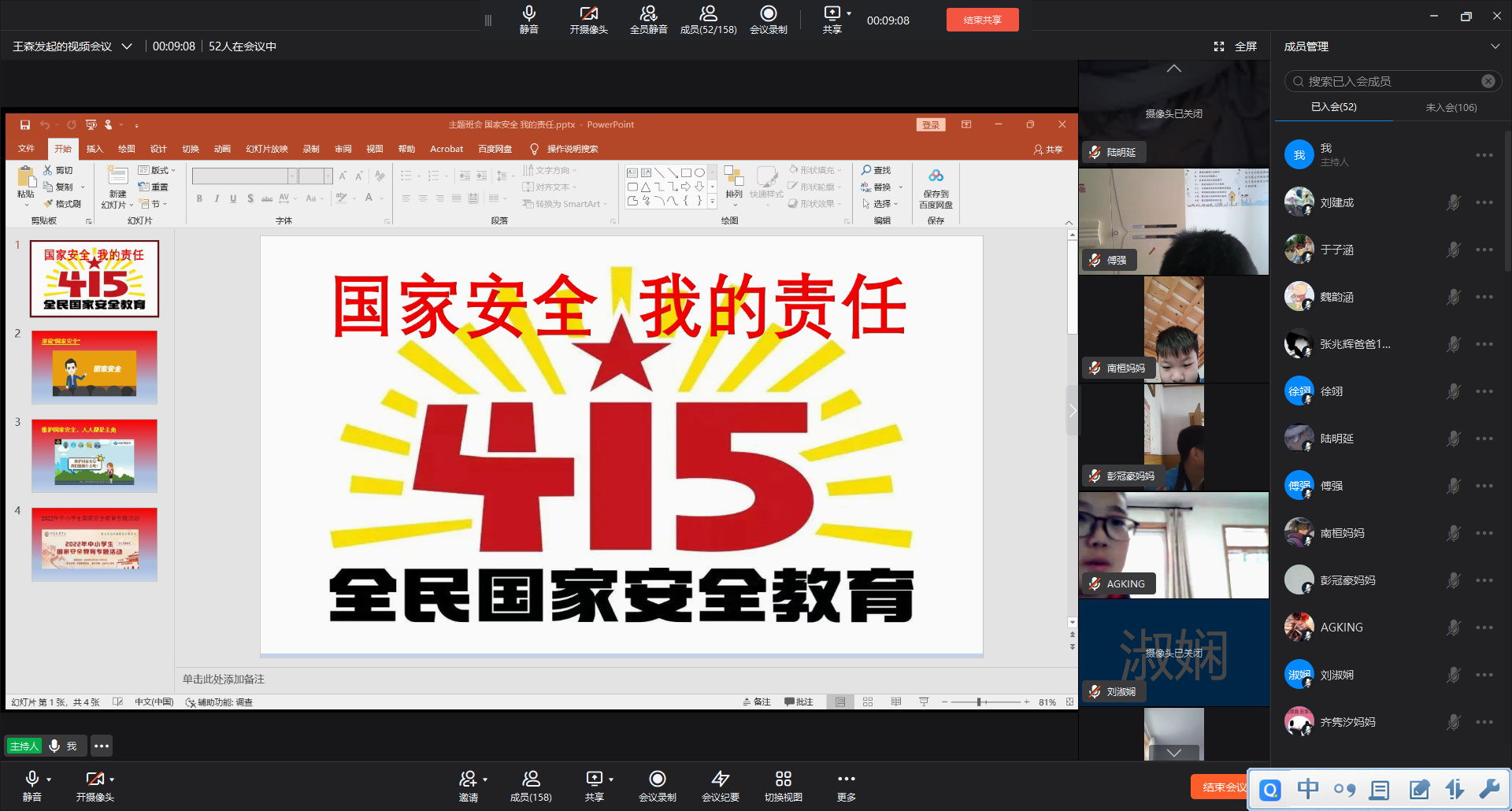Click the invite icon in bottom toolbar
The height and width of the screenshot is (811, 1512).
tap(468, 780)
